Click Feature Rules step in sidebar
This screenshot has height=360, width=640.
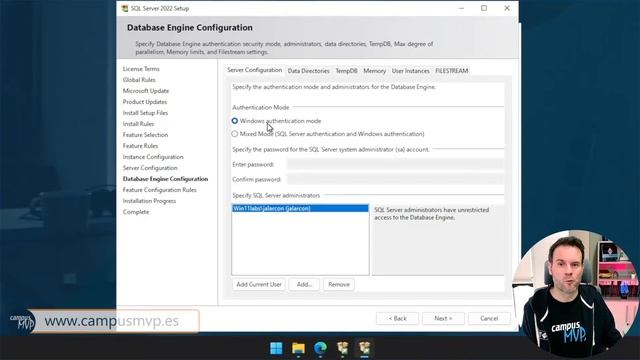[140, 146]
